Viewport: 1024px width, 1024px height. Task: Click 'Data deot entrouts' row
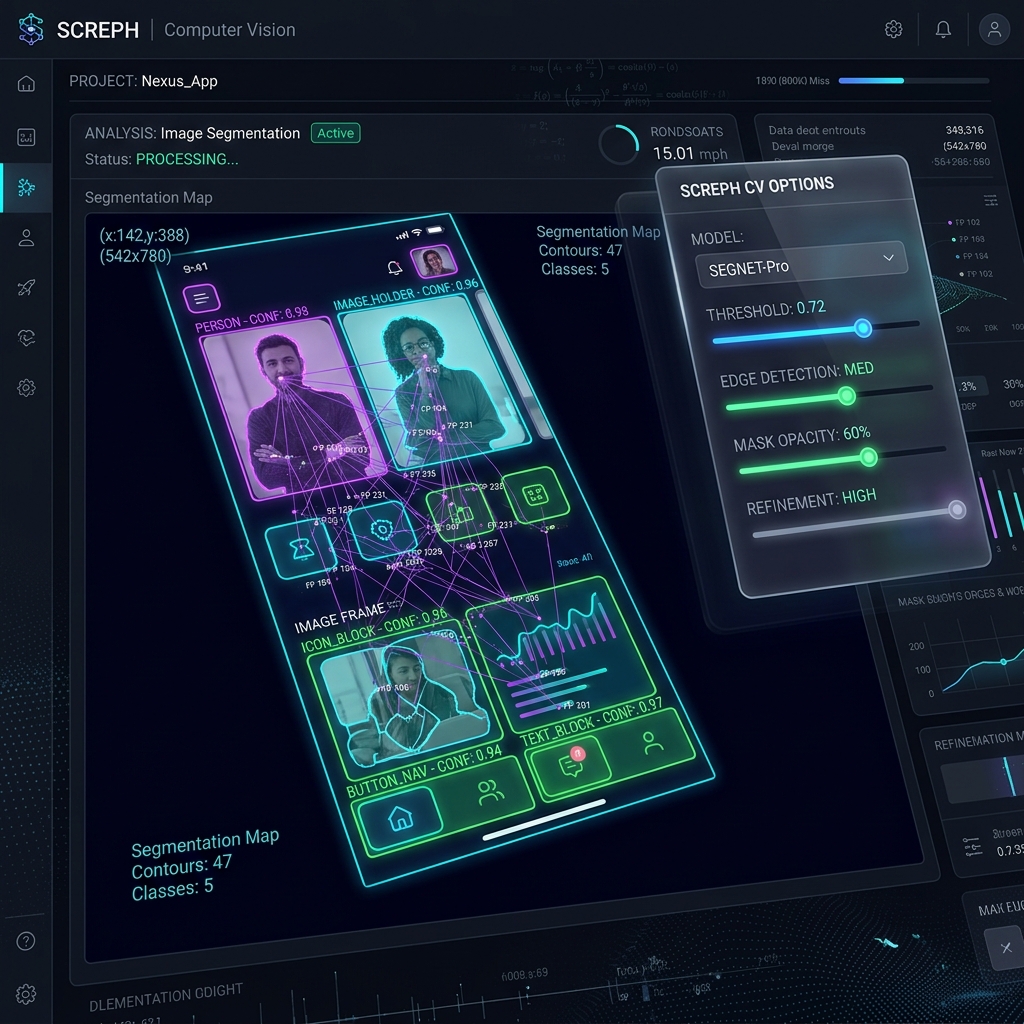(x=816, y=130)
